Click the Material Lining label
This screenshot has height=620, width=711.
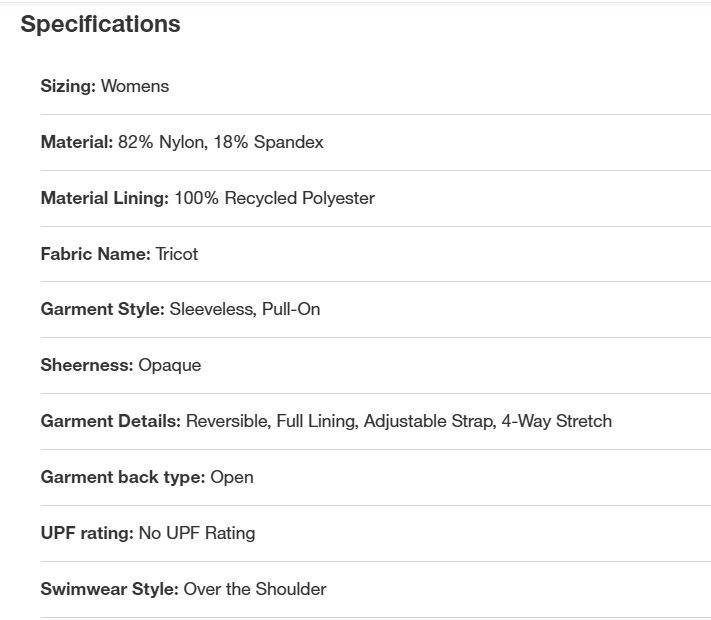[105, 198]
